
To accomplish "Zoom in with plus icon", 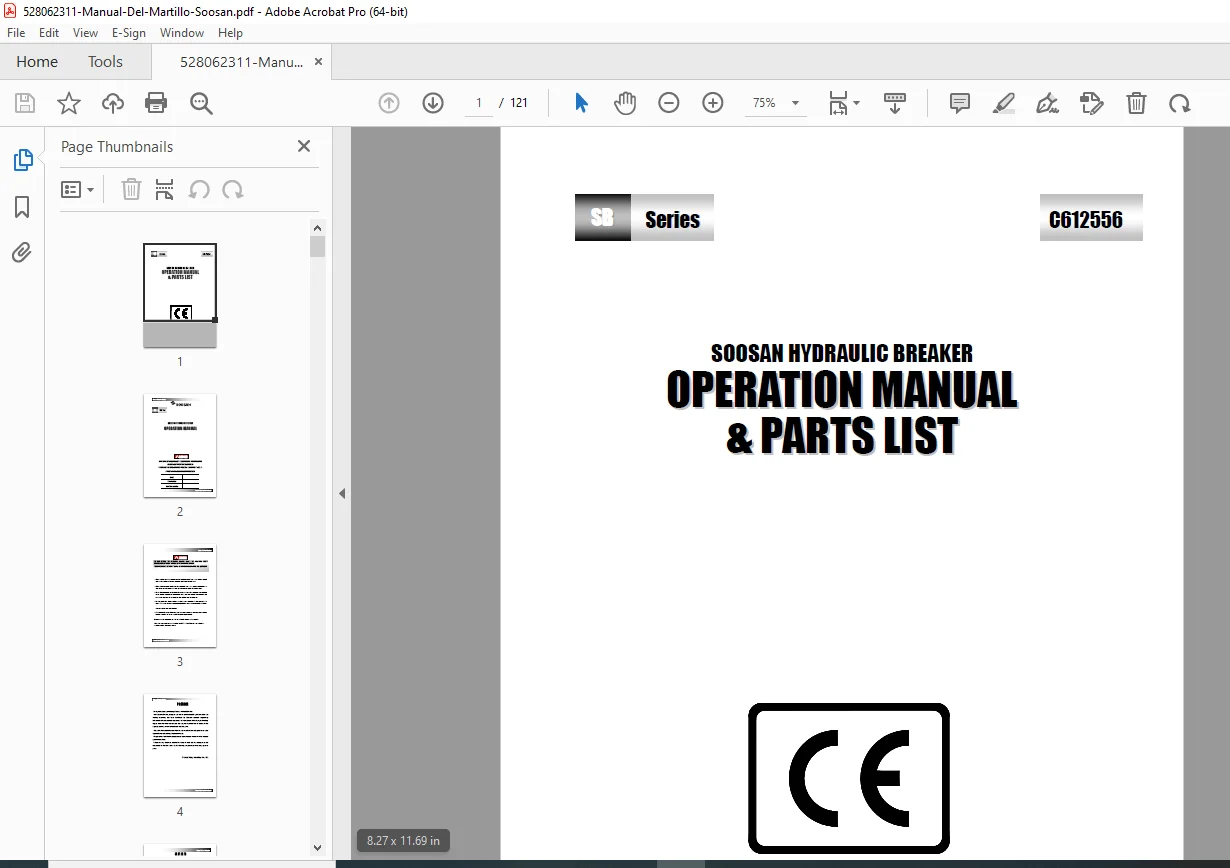I will tap(713, 103).
